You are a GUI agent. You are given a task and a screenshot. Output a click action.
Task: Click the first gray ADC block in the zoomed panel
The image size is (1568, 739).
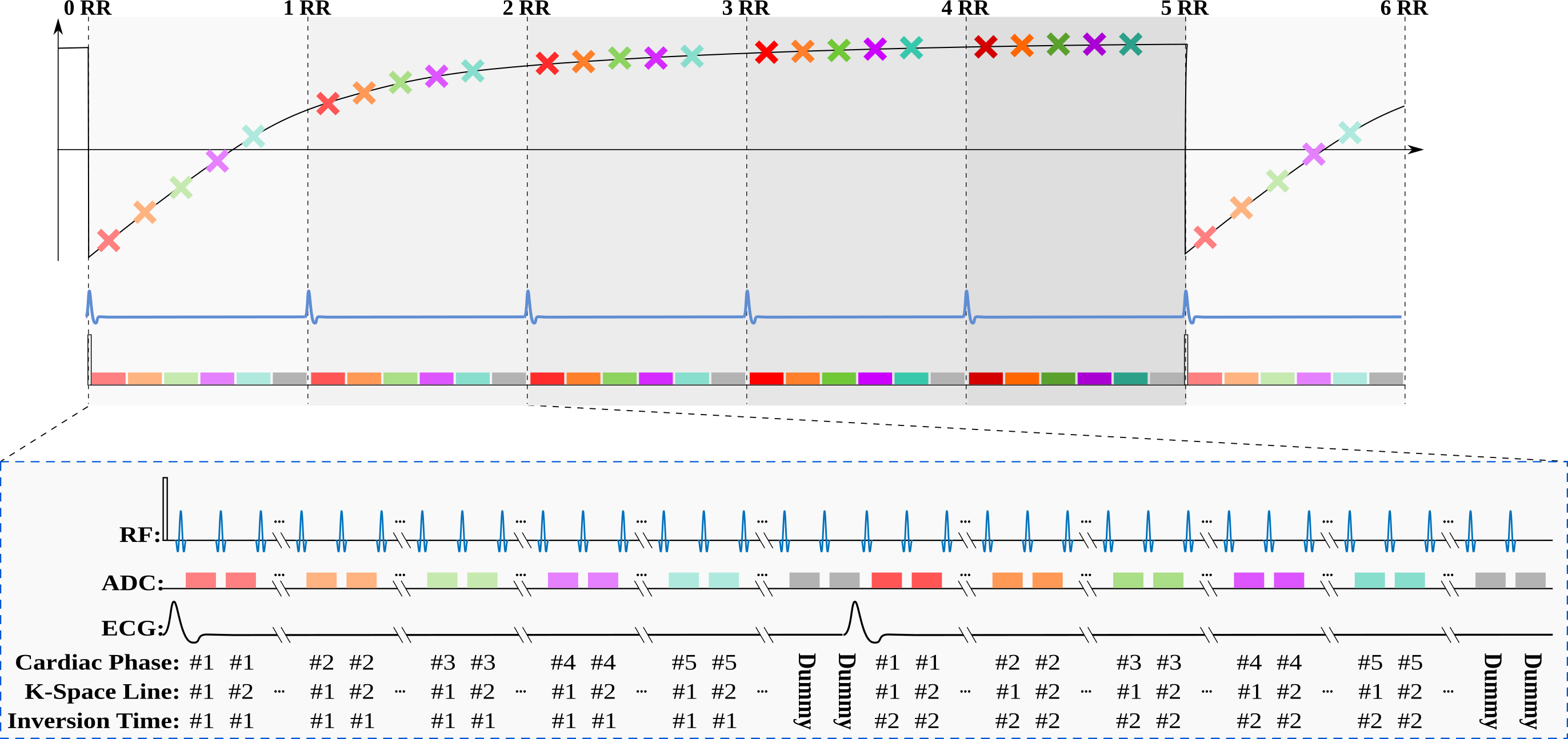point(803,580)
